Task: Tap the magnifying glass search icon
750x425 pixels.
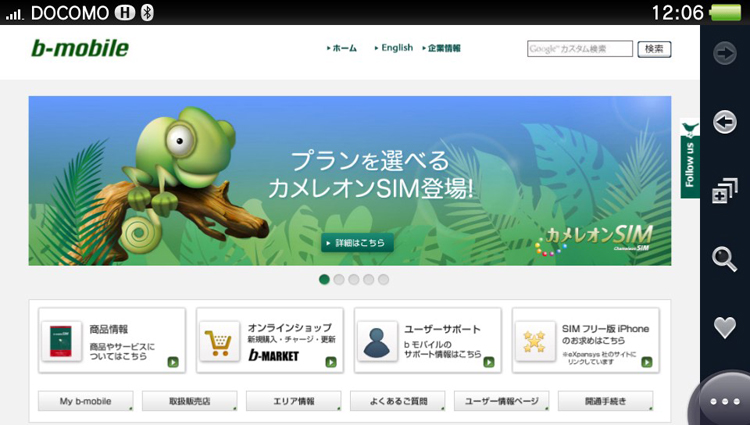Action: [x=725, y=259]
